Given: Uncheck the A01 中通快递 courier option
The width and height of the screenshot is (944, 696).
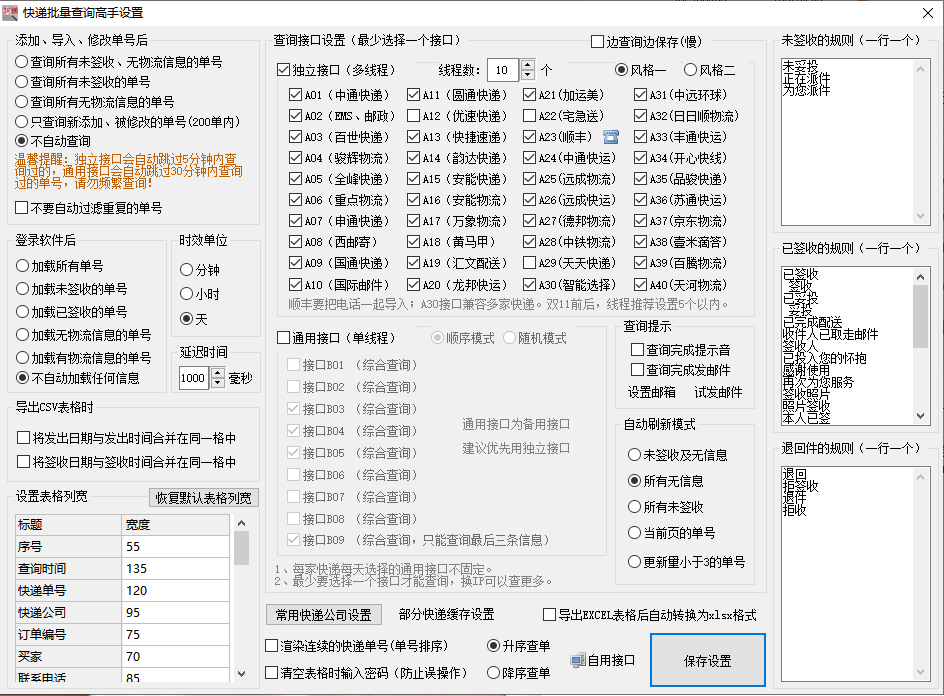Looking at the screenshot, I should [294, 92].
